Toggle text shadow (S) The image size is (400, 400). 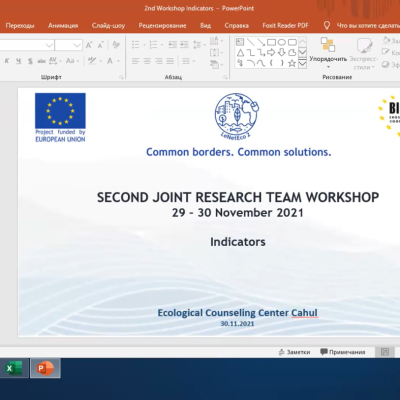[x=30, y=61]
